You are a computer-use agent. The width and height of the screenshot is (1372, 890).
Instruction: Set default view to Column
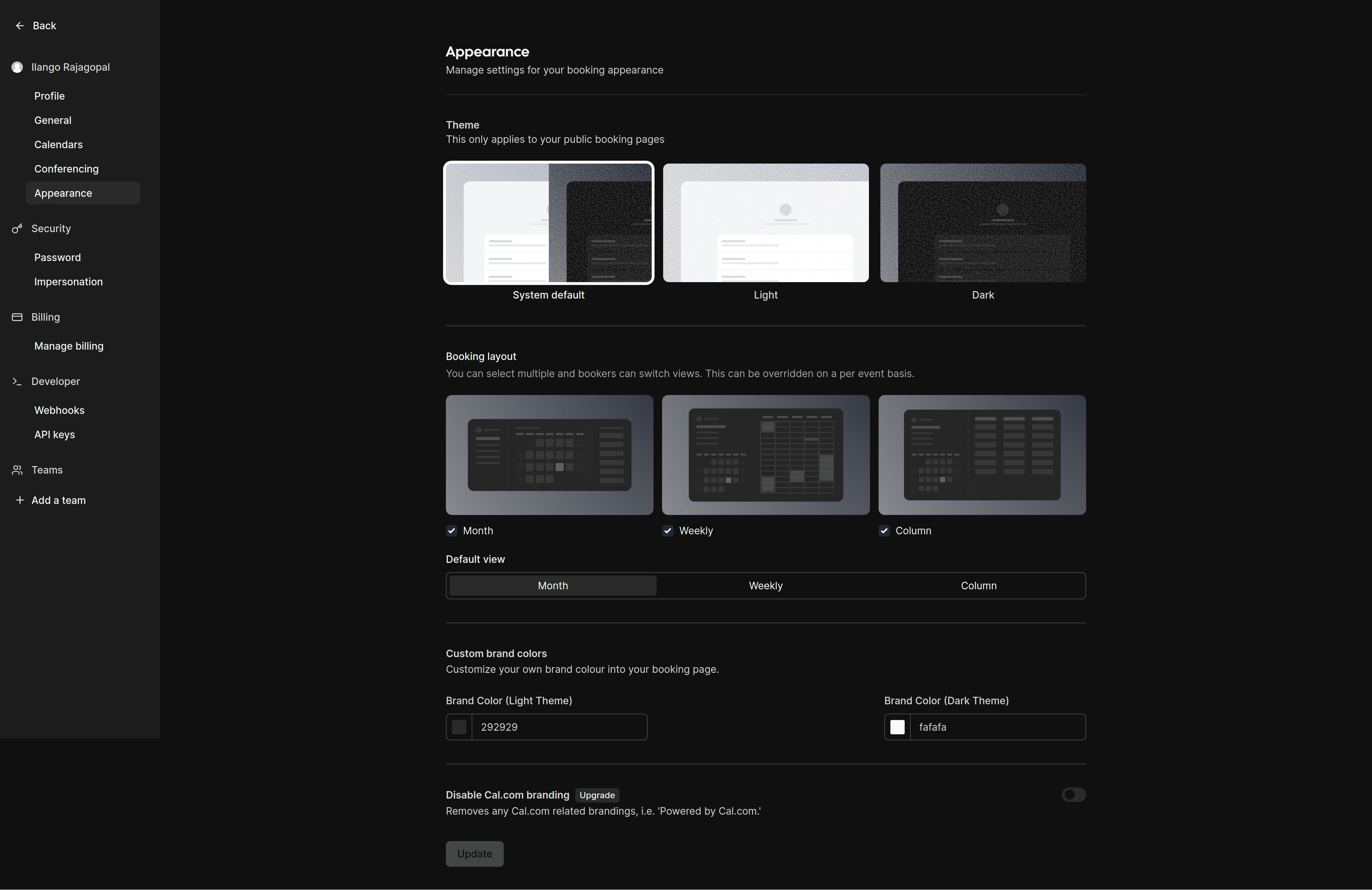point(978,586)
